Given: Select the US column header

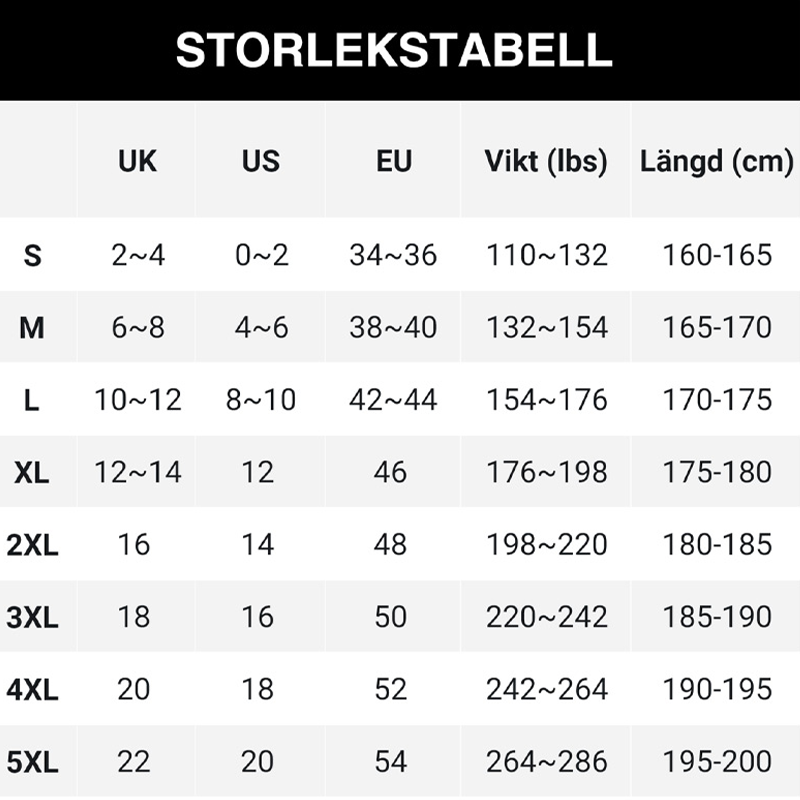Looking at the screenshot, I should click(261, 161).
